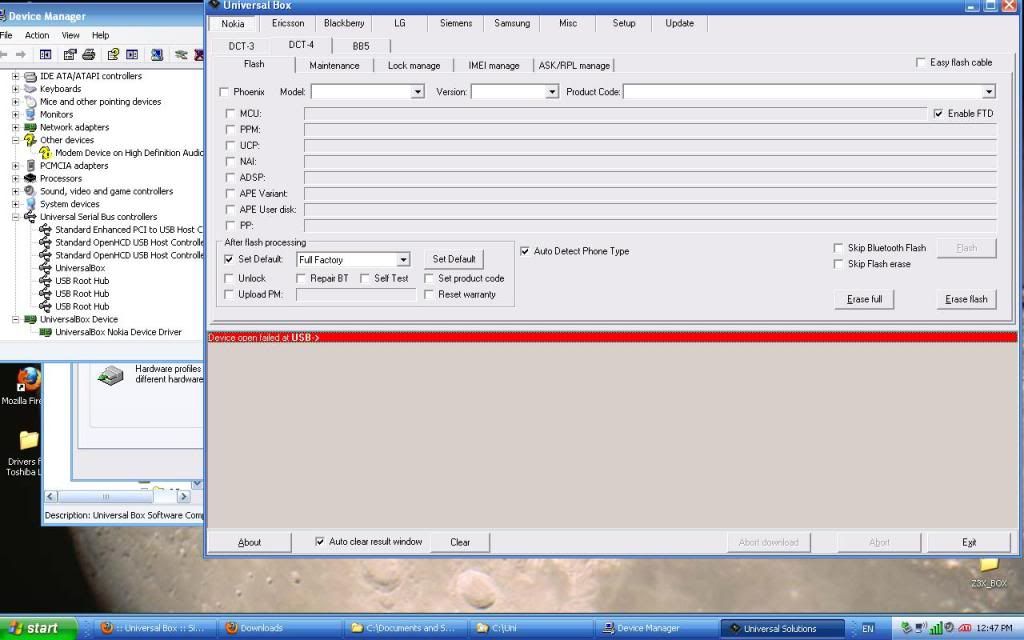
Task: Tick the Unlock checkbox
Action: (229, 278)
